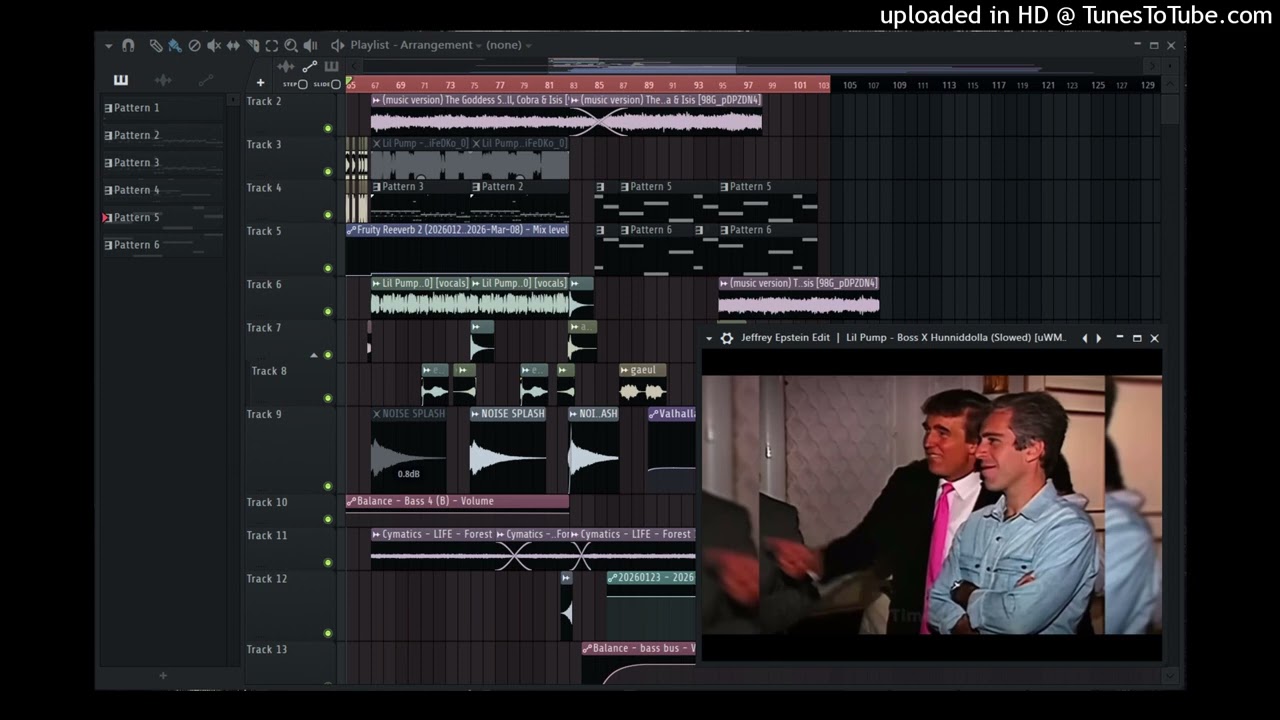Viewport: 1280px width, 720px height.
Task: Add a new track with the plus icon
Action: 260,83
